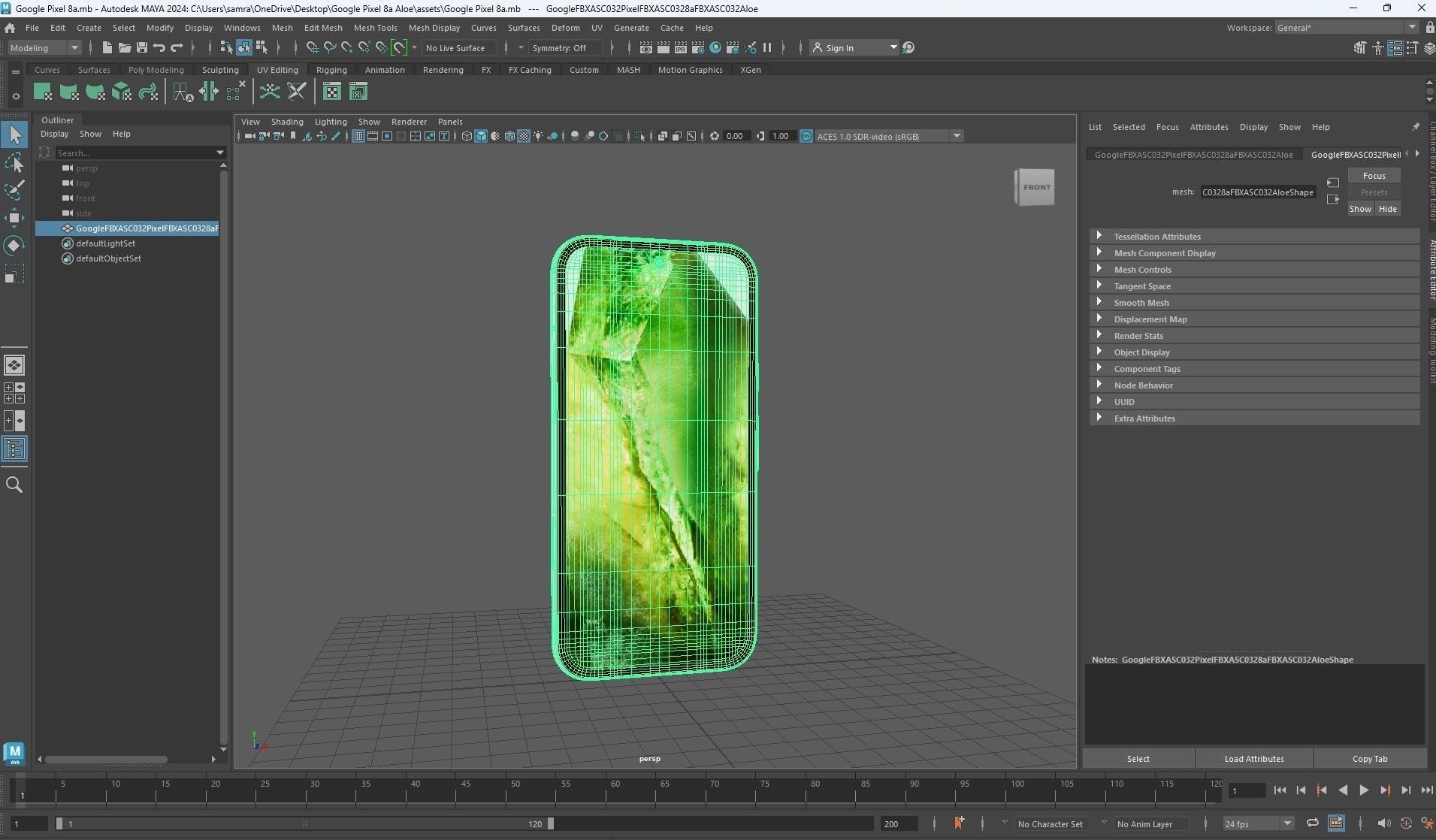The height and width of the screenshot is (840, 1436).
Task: Click the Show button beside Hide
Action: [1360, 209]
